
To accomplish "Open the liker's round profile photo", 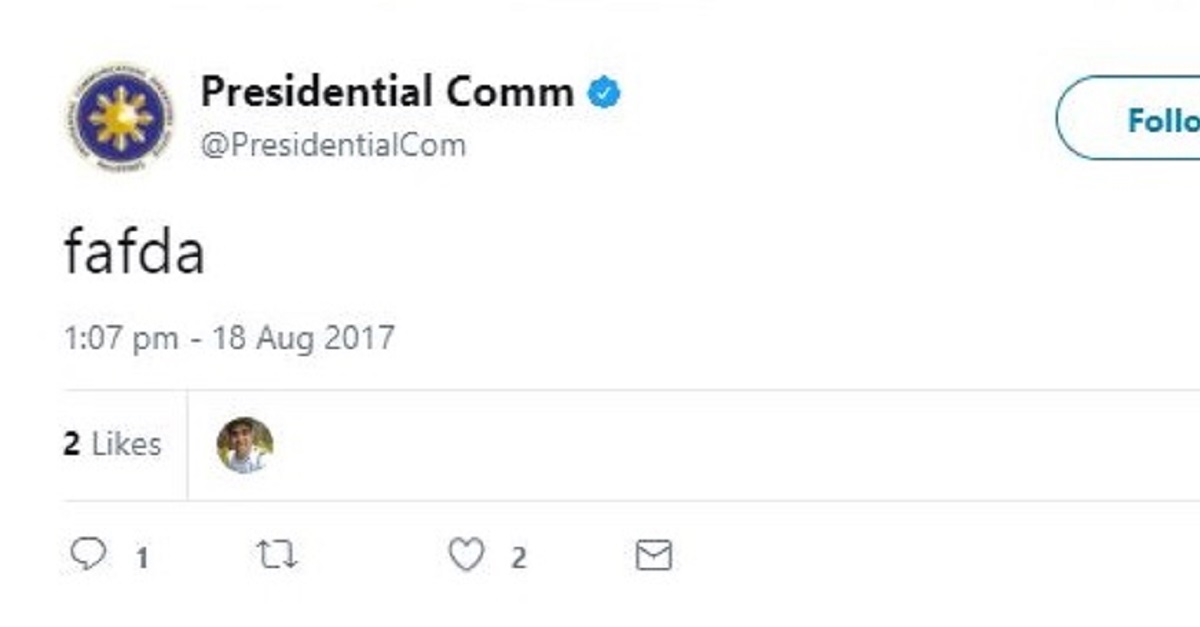I will tap(245, 445).
